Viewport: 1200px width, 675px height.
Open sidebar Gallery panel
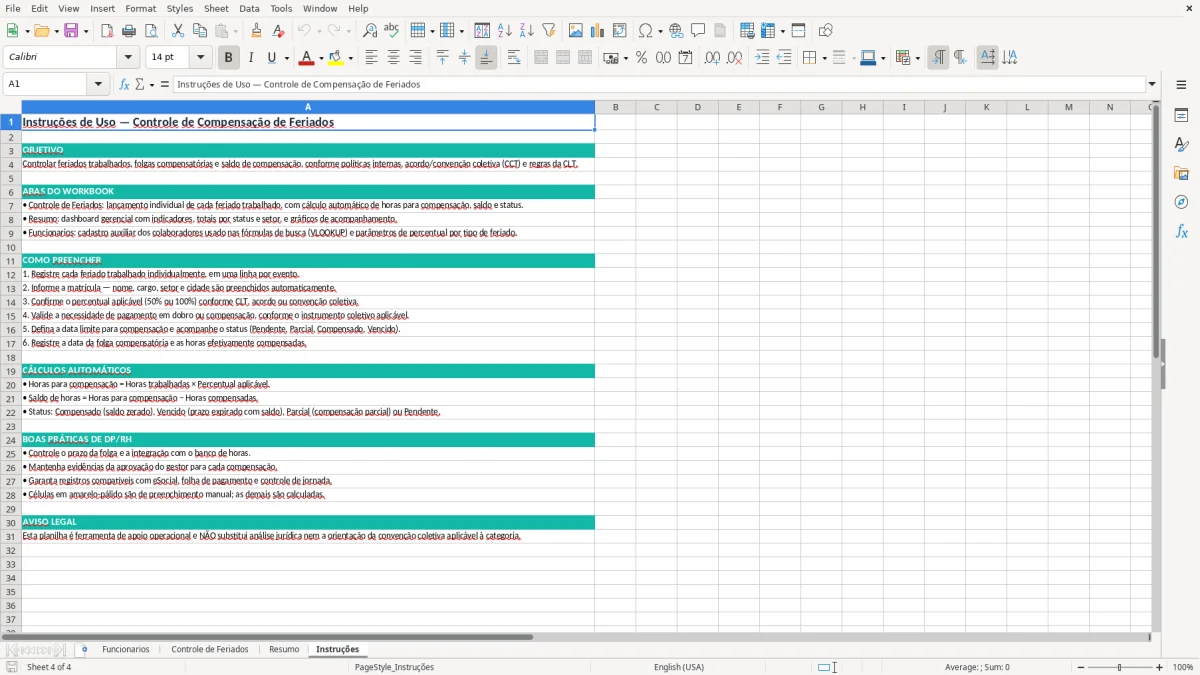1181,173
